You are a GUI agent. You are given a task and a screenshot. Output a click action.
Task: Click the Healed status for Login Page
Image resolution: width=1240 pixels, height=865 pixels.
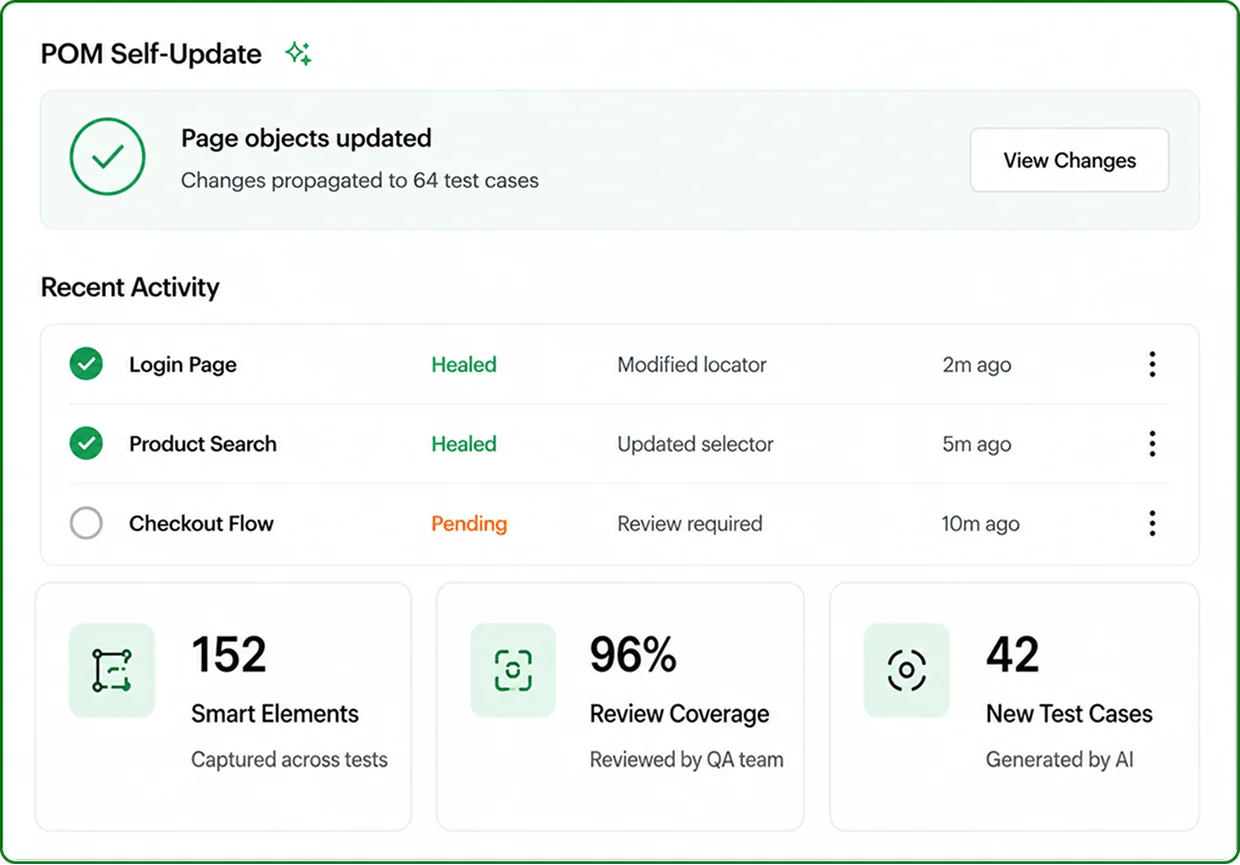pos(464,365)
